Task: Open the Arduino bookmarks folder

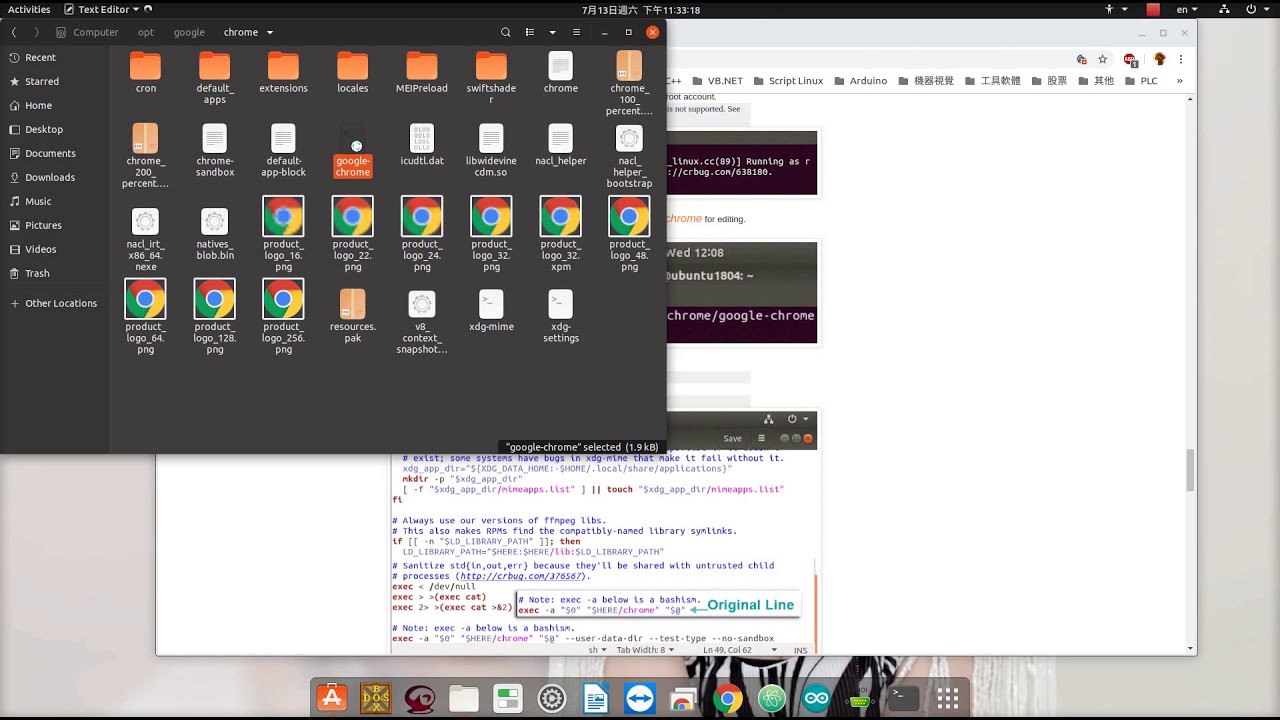Action: pos(860,81)
